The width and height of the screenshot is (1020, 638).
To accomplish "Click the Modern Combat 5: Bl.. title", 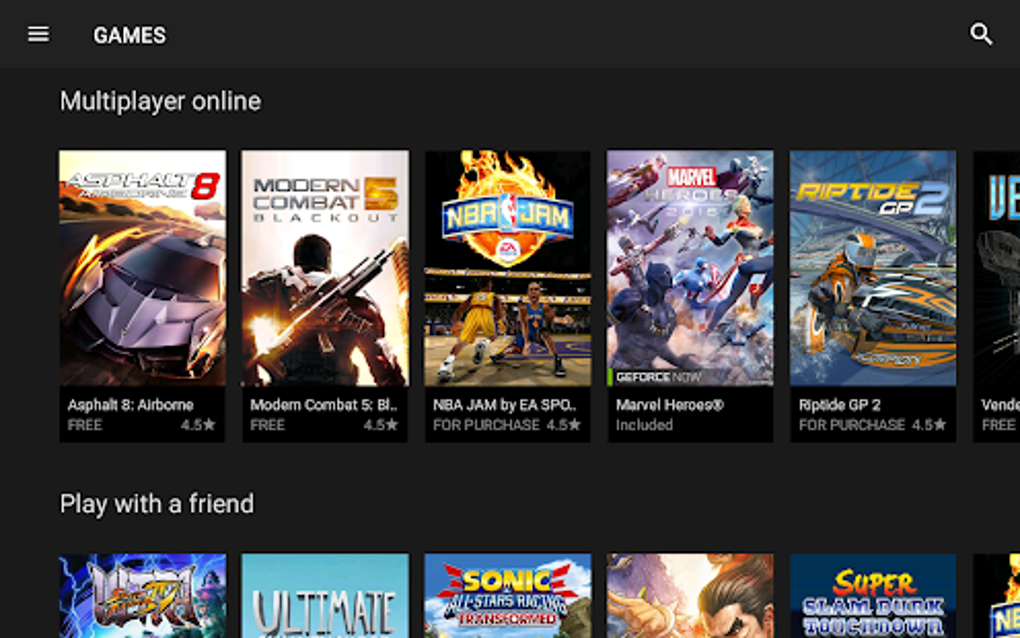I will (324, 405).
